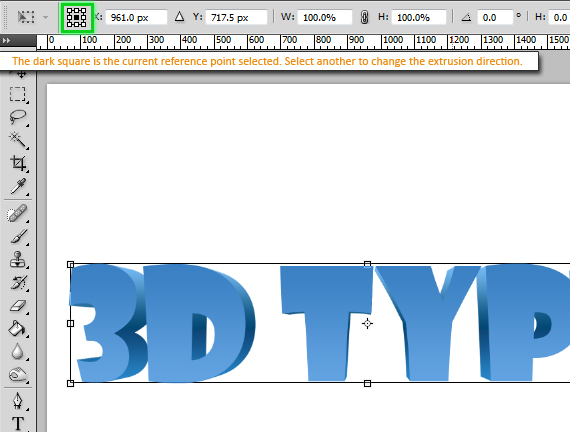The width and height of the screenshot is (570, 432).
Task: Toggle the maintain aspect ratio chain link
Action: (x=365, y=17)
